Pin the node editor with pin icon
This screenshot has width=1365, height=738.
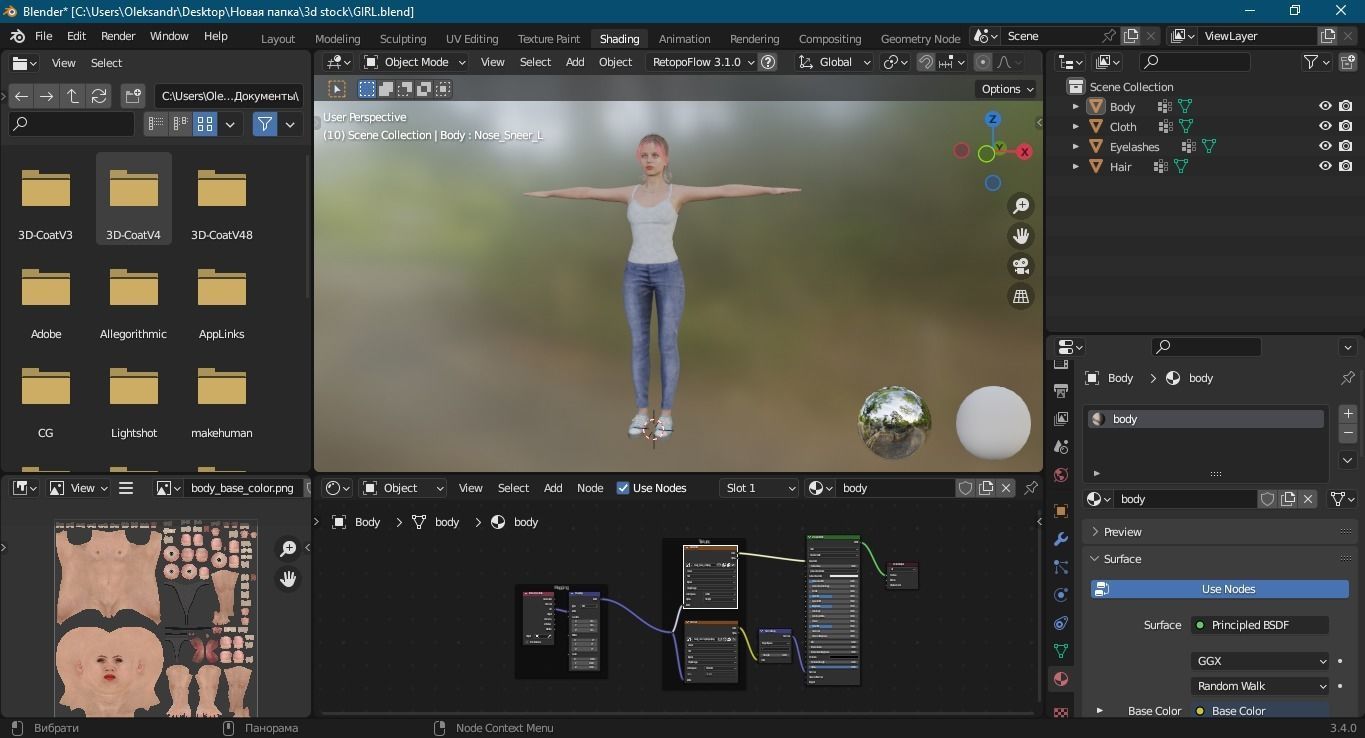[1031, 488]
